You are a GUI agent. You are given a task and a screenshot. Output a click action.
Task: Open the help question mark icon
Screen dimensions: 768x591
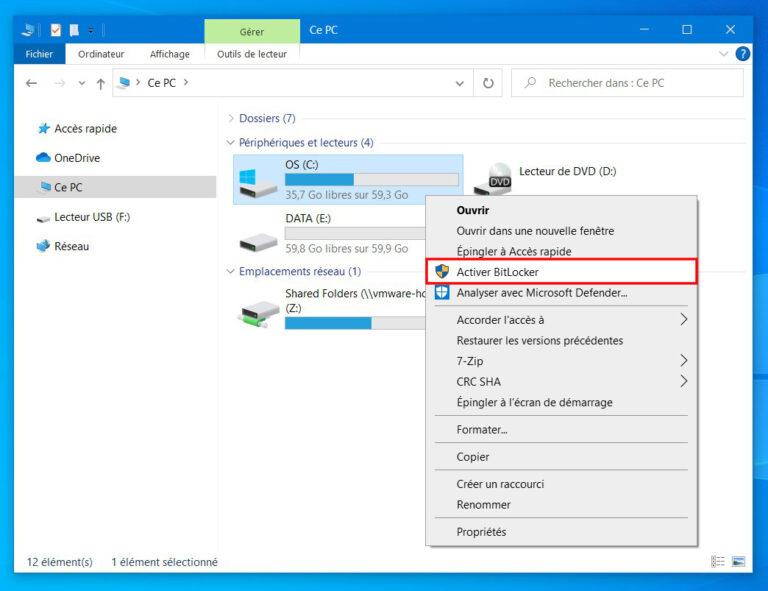(742, 54)
